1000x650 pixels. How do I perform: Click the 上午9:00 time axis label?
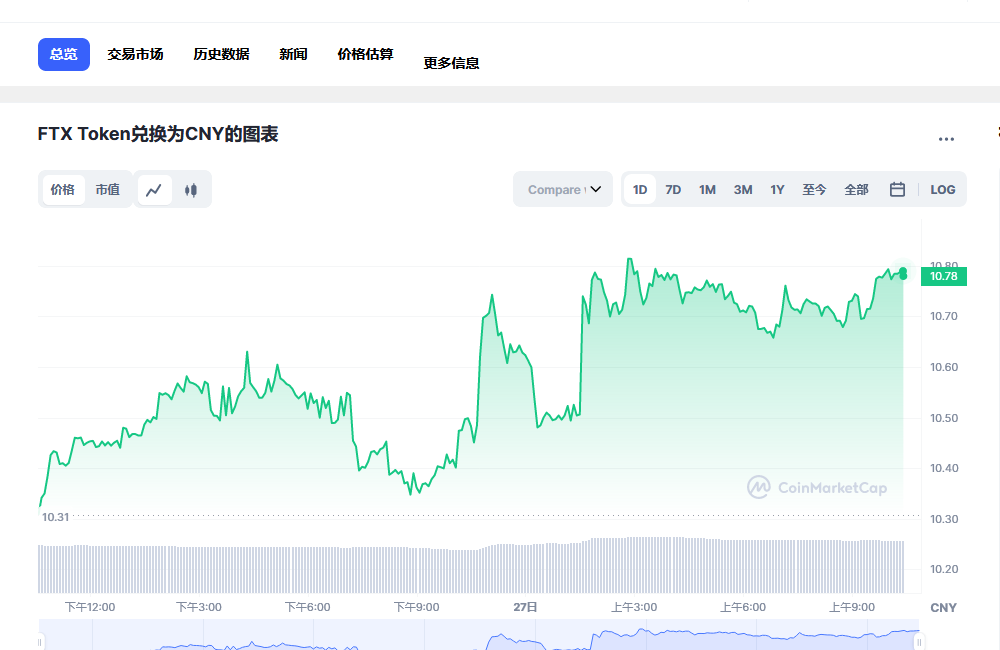[852, 607]
